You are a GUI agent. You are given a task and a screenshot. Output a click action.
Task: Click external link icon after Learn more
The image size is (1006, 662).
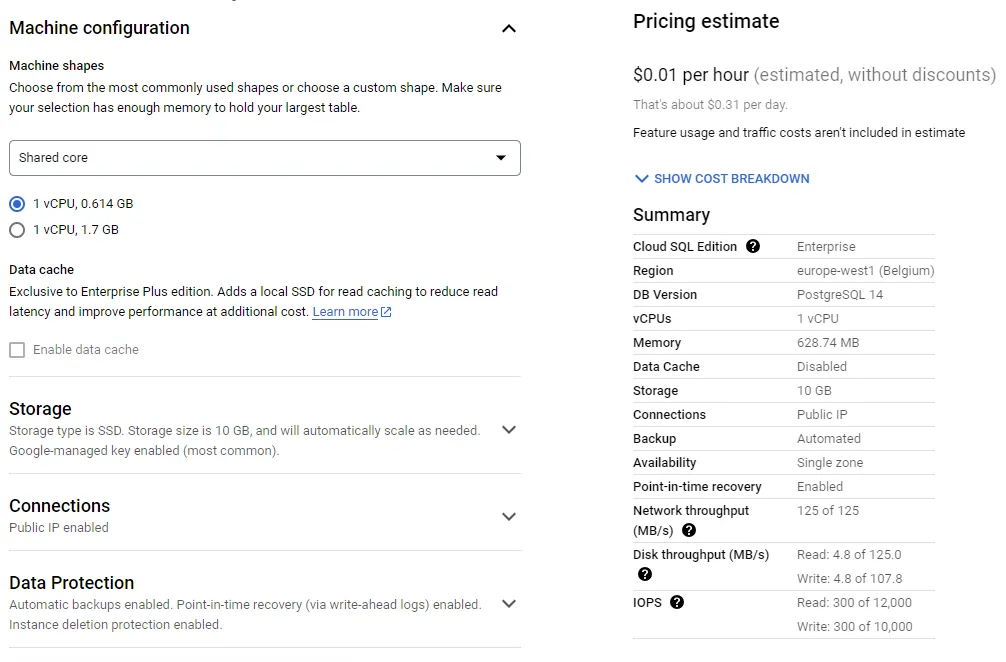click(x=387, y=313)
